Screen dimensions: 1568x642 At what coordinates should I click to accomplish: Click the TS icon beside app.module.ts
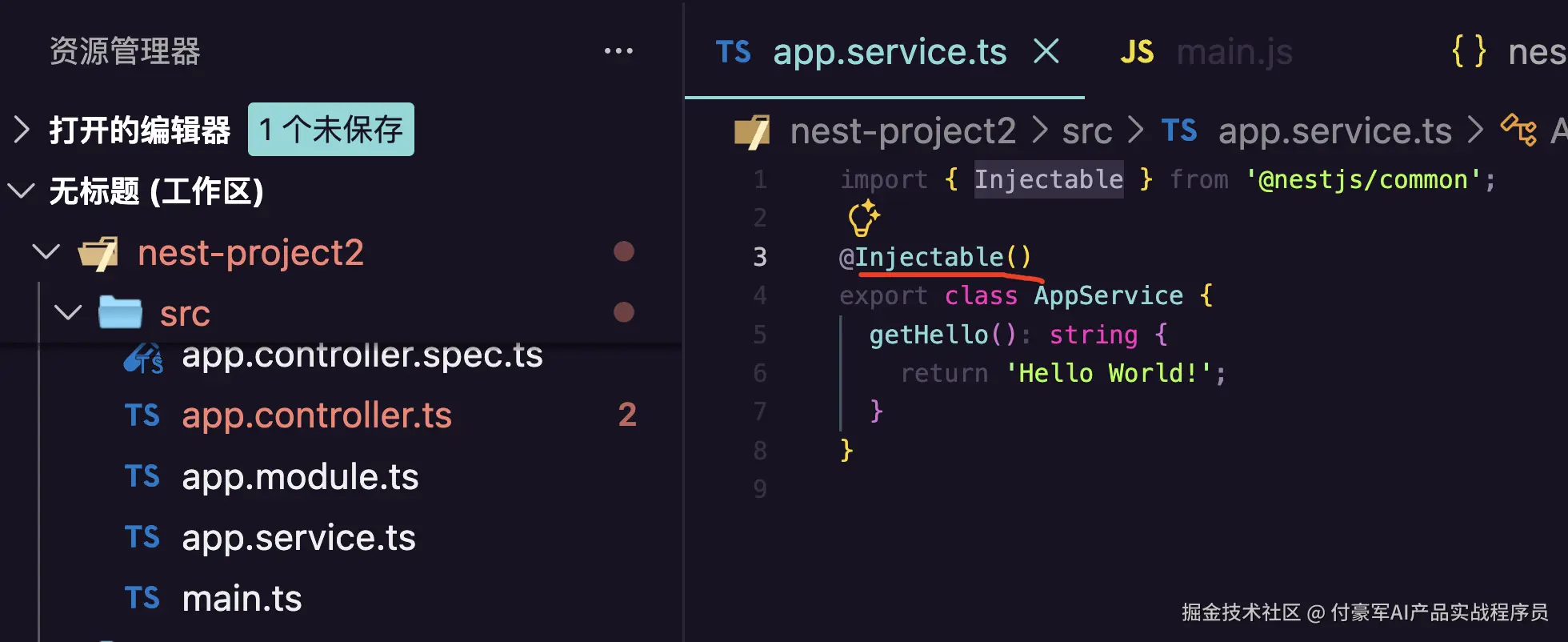[142, 476]
